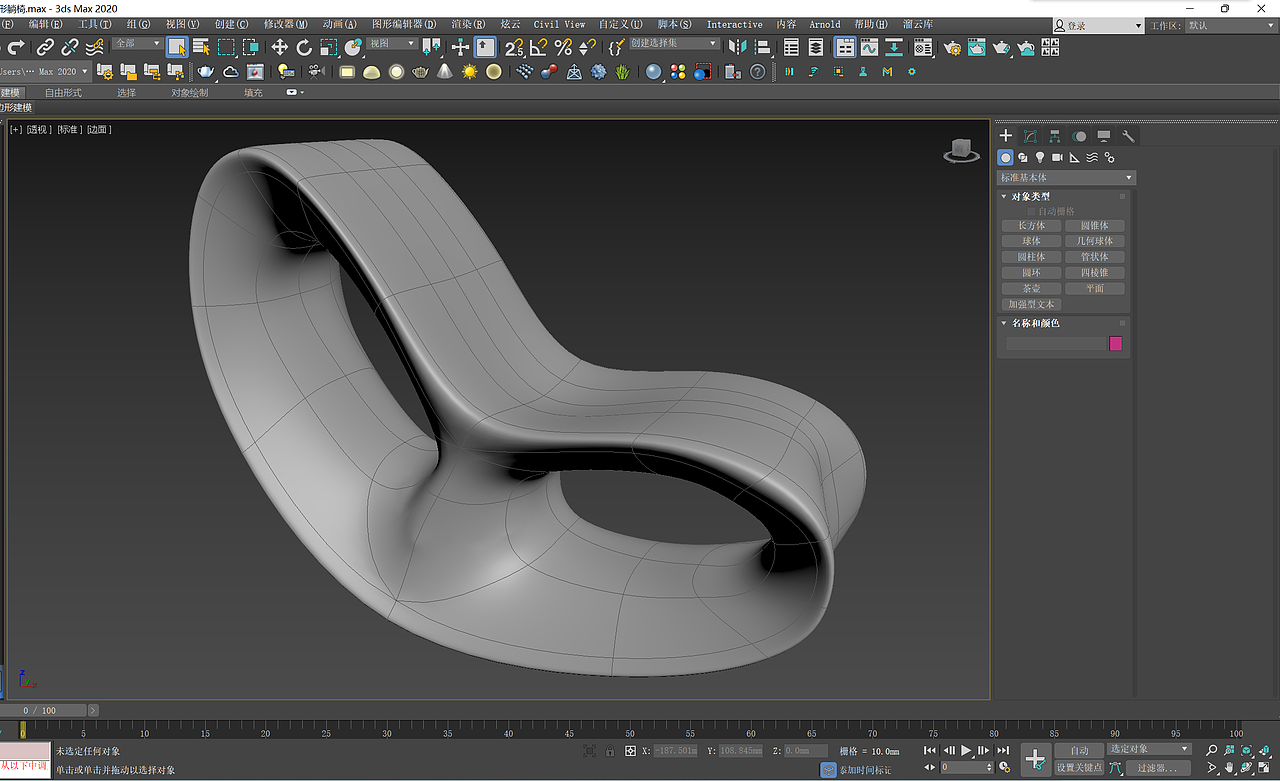The image size is (1280, 781).
Task: Click Zoom magnifier in viewport navigation
Action: (x=1212, y=750)
